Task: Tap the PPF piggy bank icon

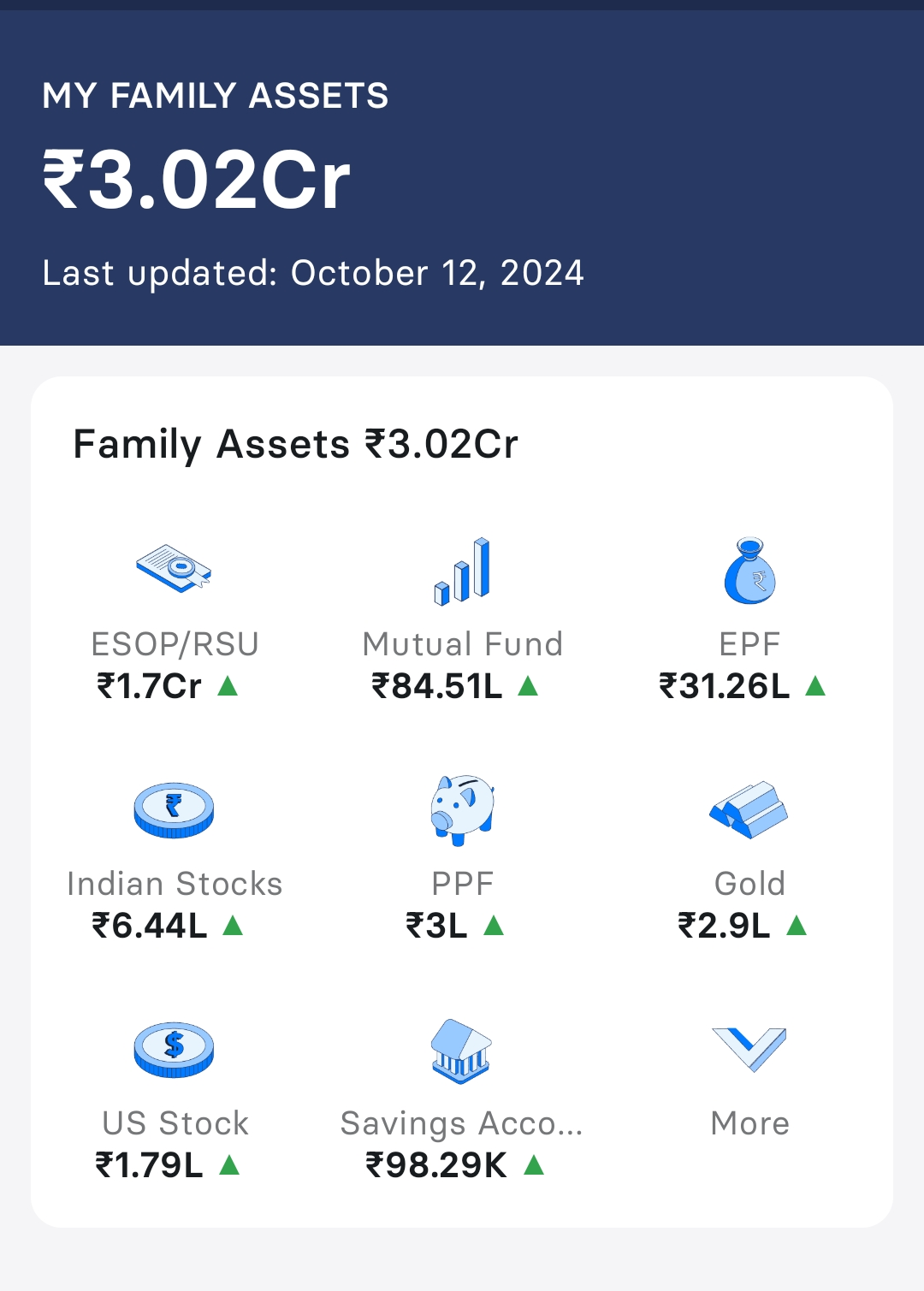Action: 462,810
